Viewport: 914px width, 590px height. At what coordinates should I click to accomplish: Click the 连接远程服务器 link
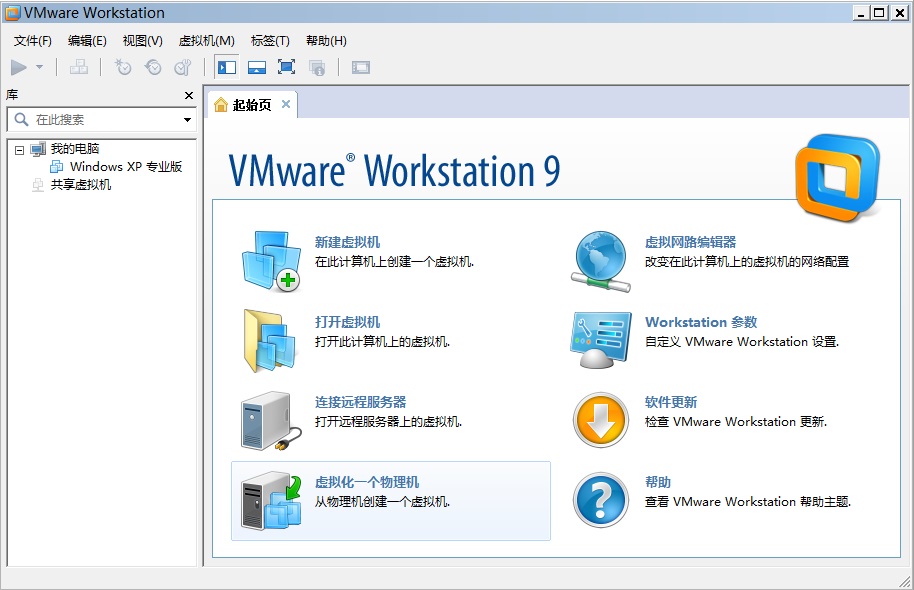[x=360, y=402]
